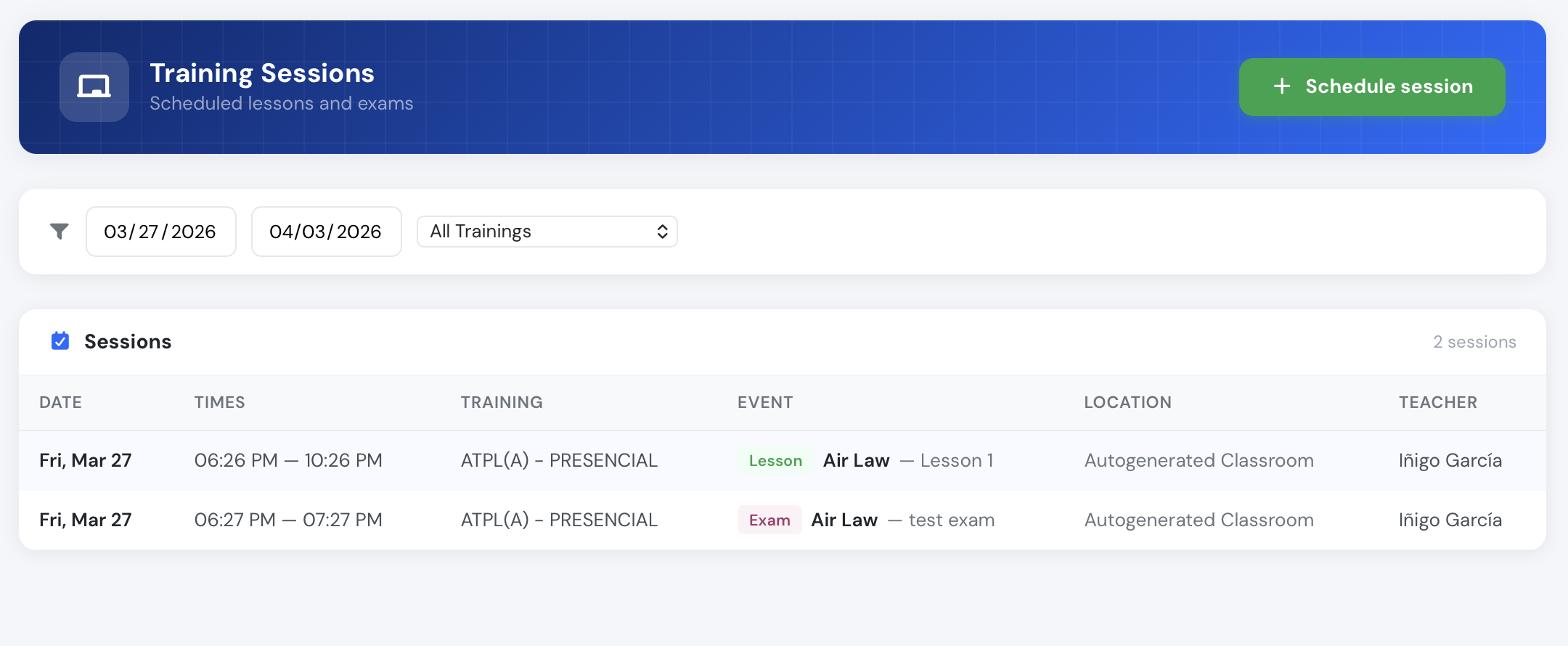The height and width of the screenshot is (646, 1568).
Task: Click the '— test exam' event text
Action: point(942,520)
